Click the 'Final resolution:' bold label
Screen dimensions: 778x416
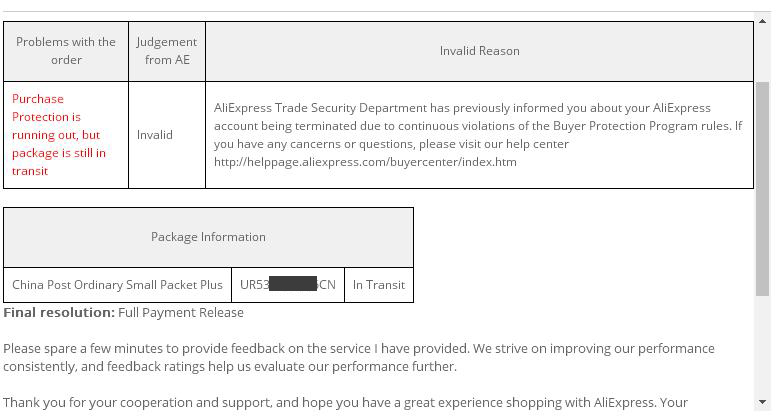coord(59,312)
